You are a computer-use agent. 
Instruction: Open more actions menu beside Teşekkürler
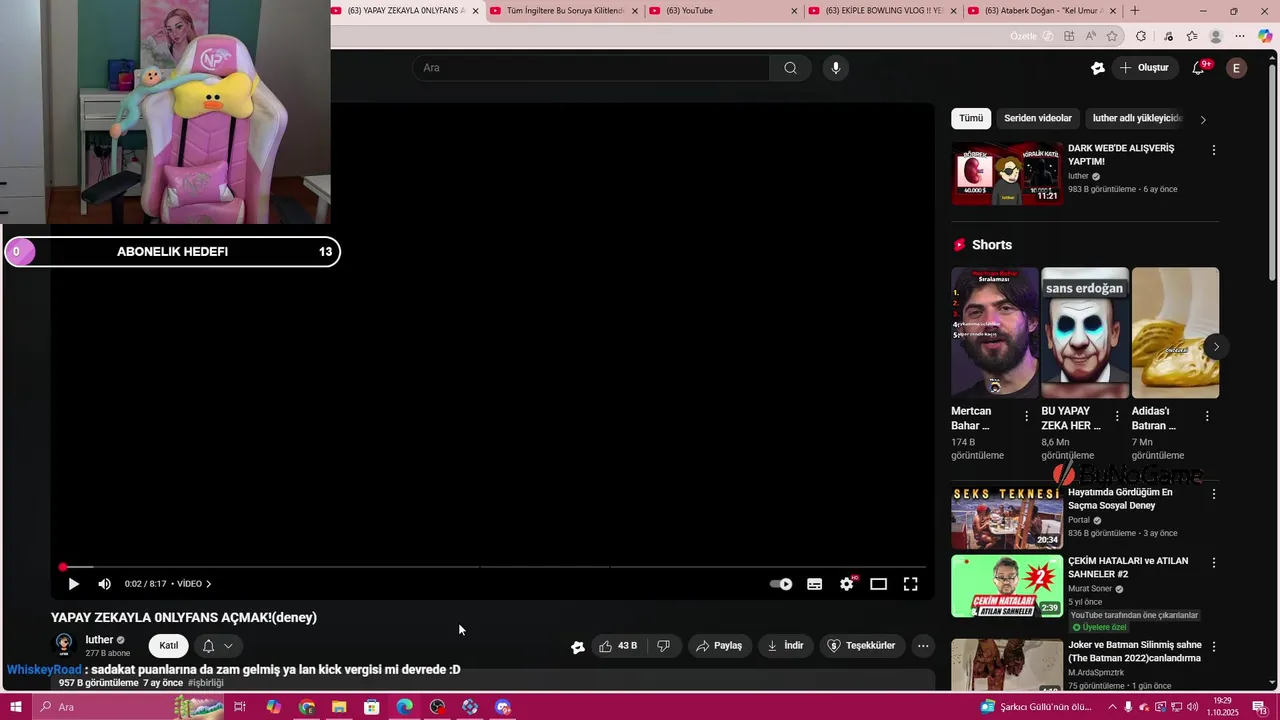coord(923,646)
